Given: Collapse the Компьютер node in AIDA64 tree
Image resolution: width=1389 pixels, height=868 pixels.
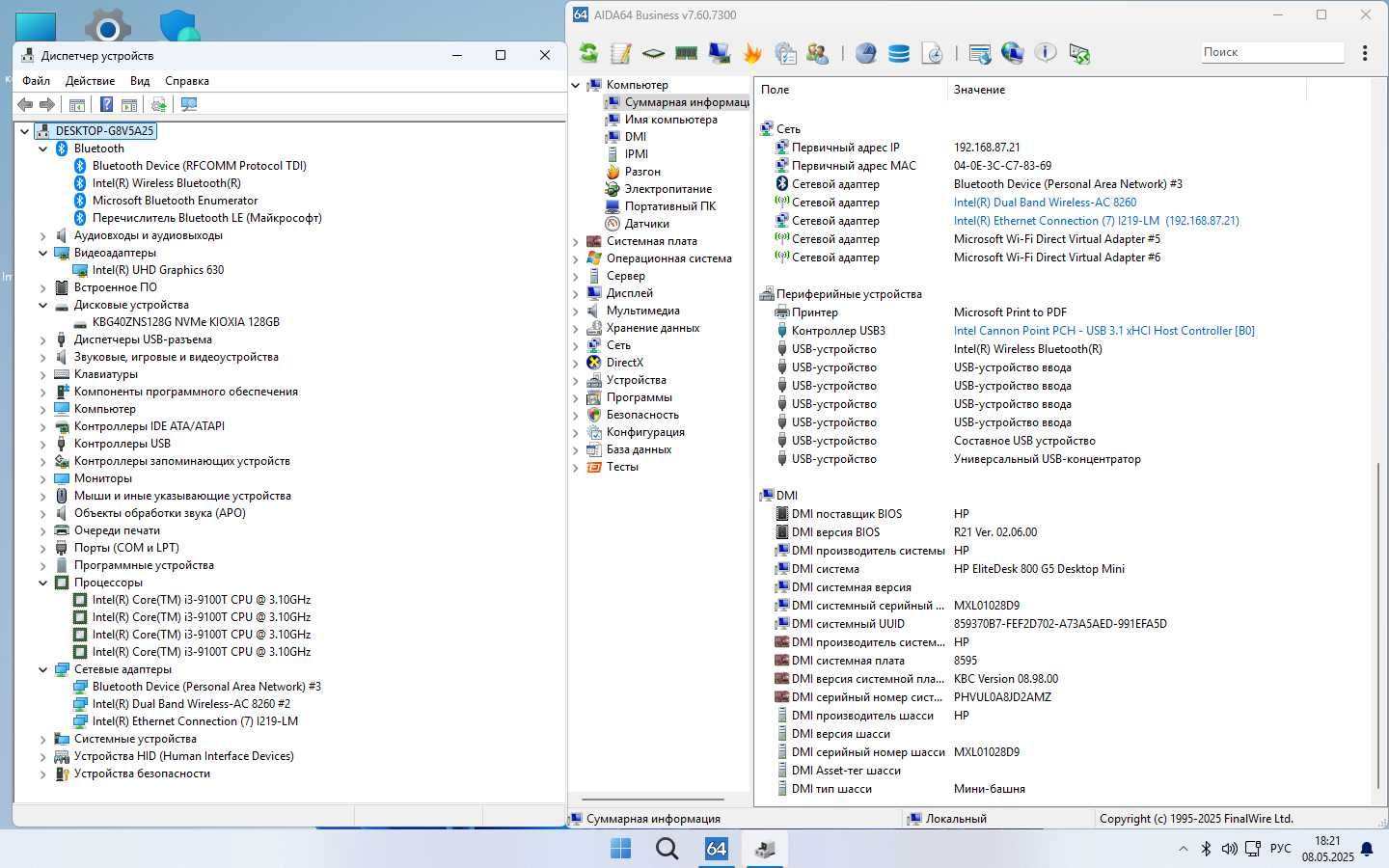Looking at the screenshot, I should (x=576, y=85).
